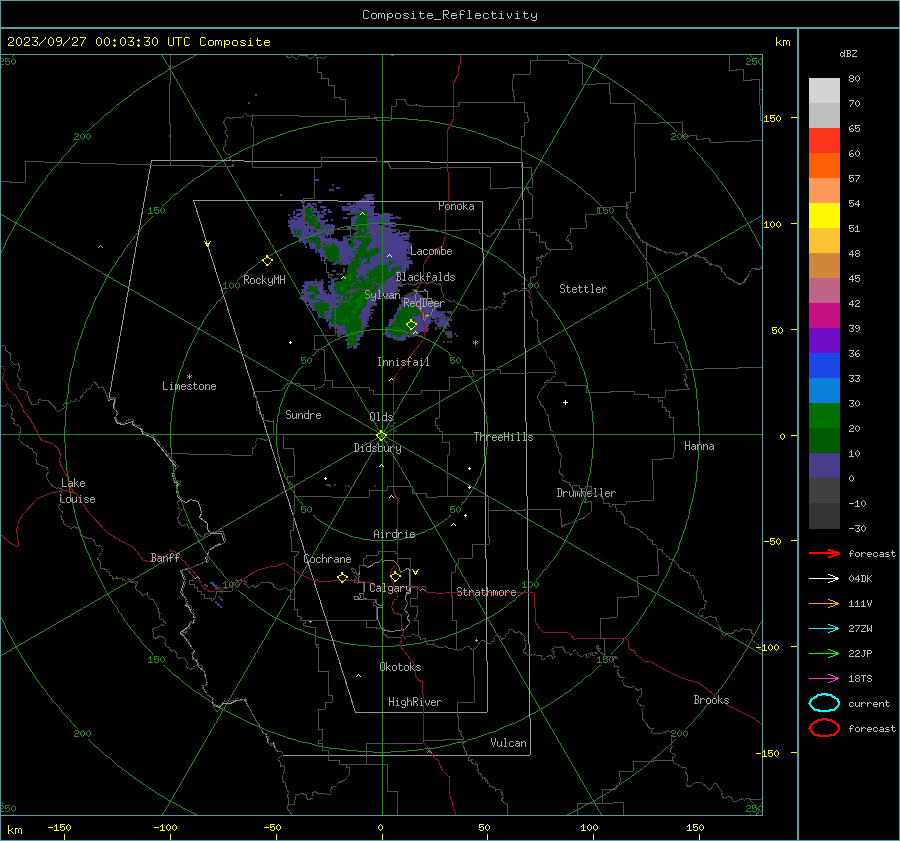Click the Cochrane town label
900x841 pixels.
[x=327, y=559]
